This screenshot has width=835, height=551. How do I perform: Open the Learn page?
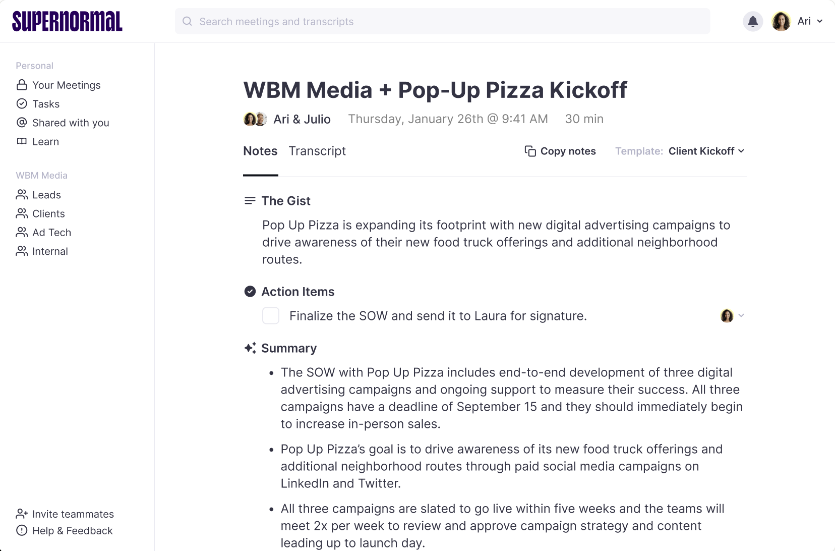click(x=45, y=142)
